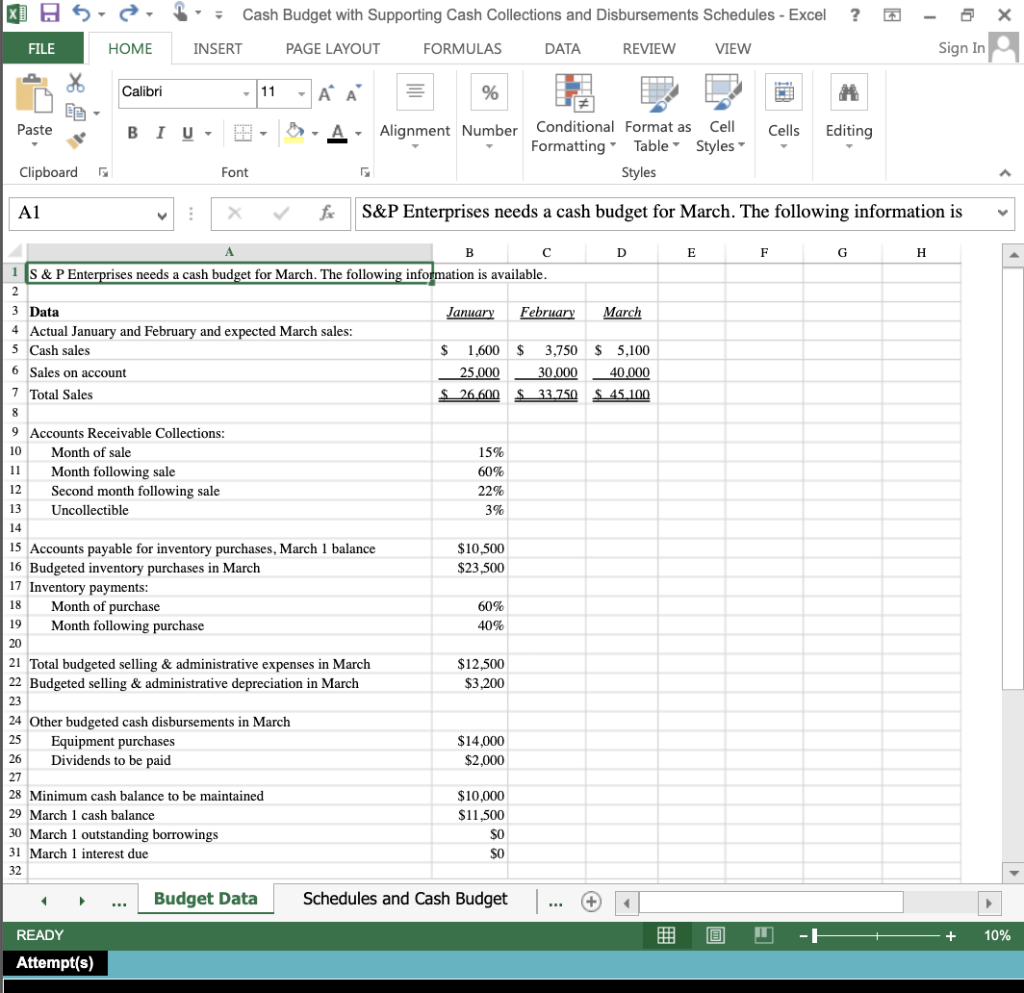This screenshot has height=993, width=1024.
Task: Select cell B5 with 1,600
Action: 470,350
